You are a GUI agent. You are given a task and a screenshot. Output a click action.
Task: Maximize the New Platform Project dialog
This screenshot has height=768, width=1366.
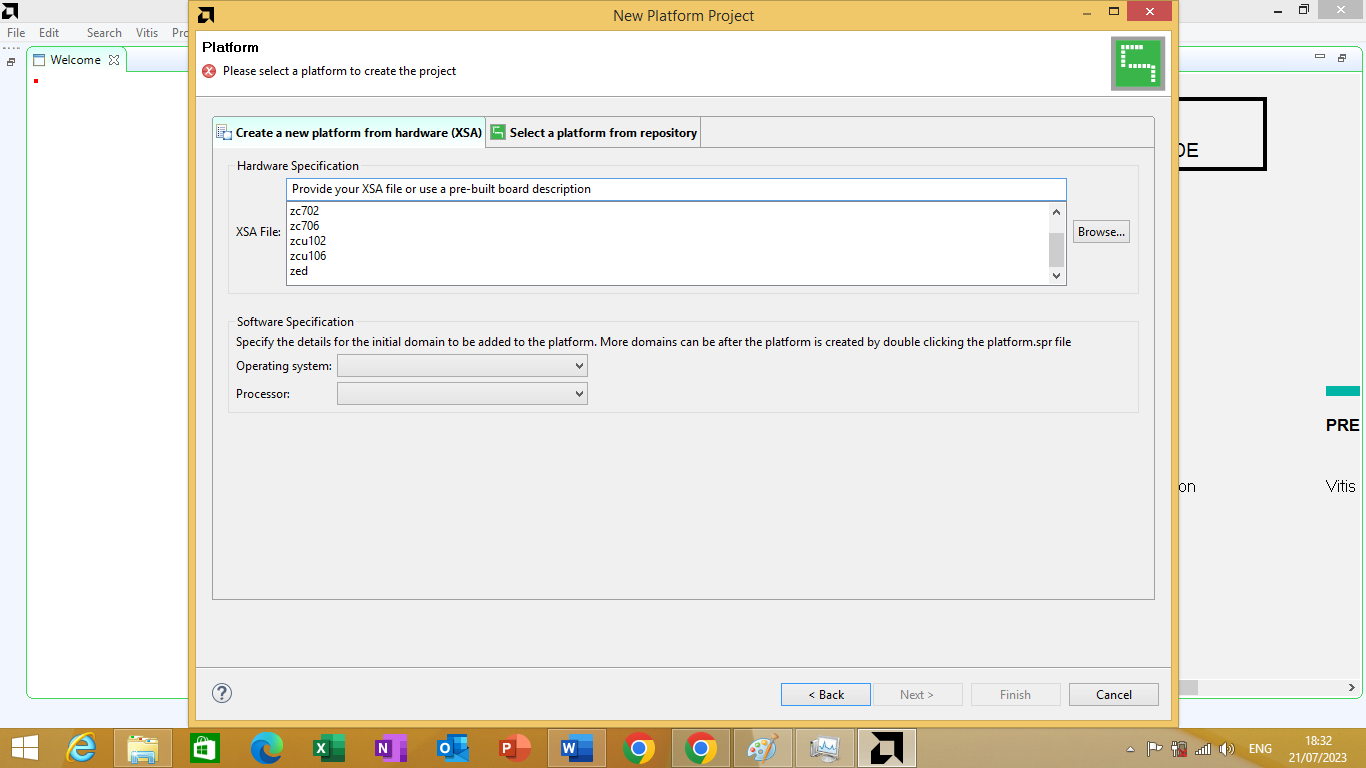[x=1112, y=12]
